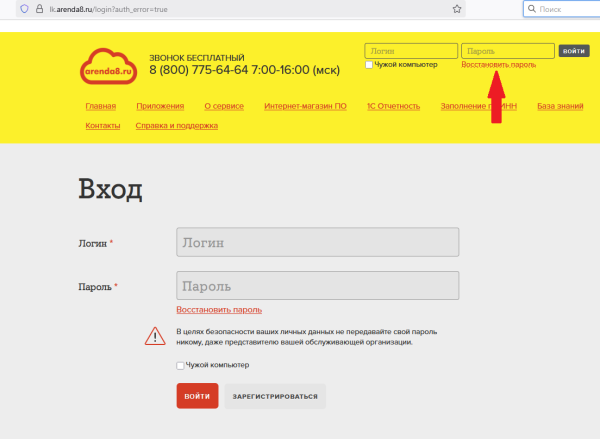This screenshot has height=439, width=600.
Task: Select the 'База знаний' navigation link
Action: (559, 106)
